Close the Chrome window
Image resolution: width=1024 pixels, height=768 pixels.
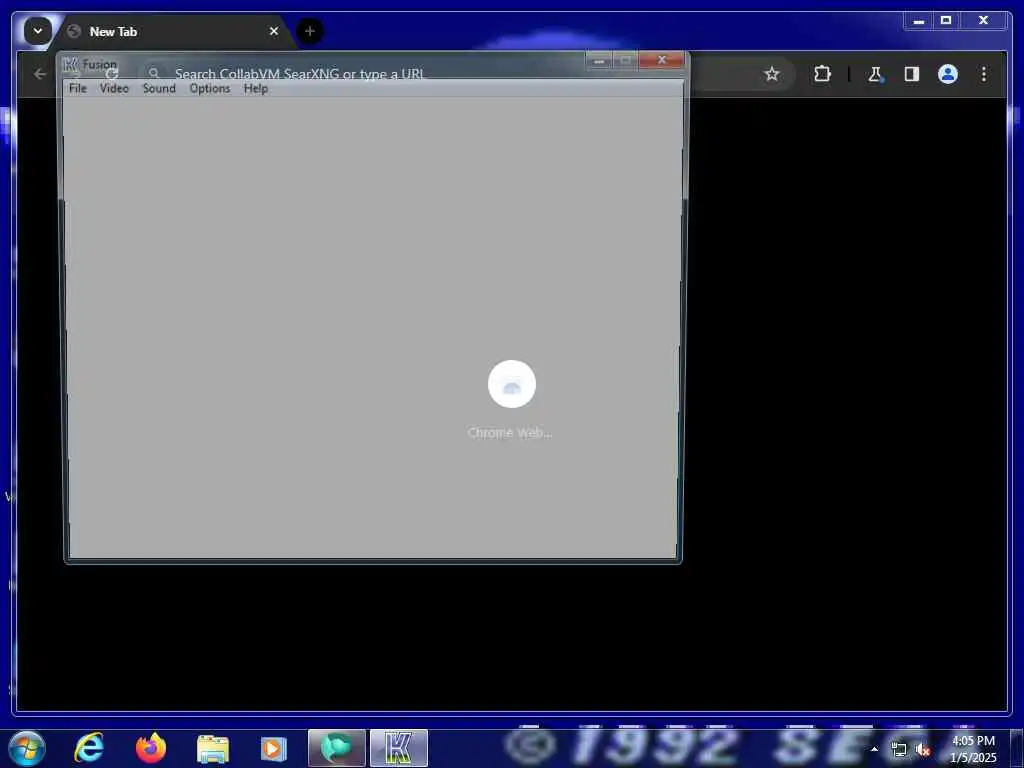tap(984, 21)
